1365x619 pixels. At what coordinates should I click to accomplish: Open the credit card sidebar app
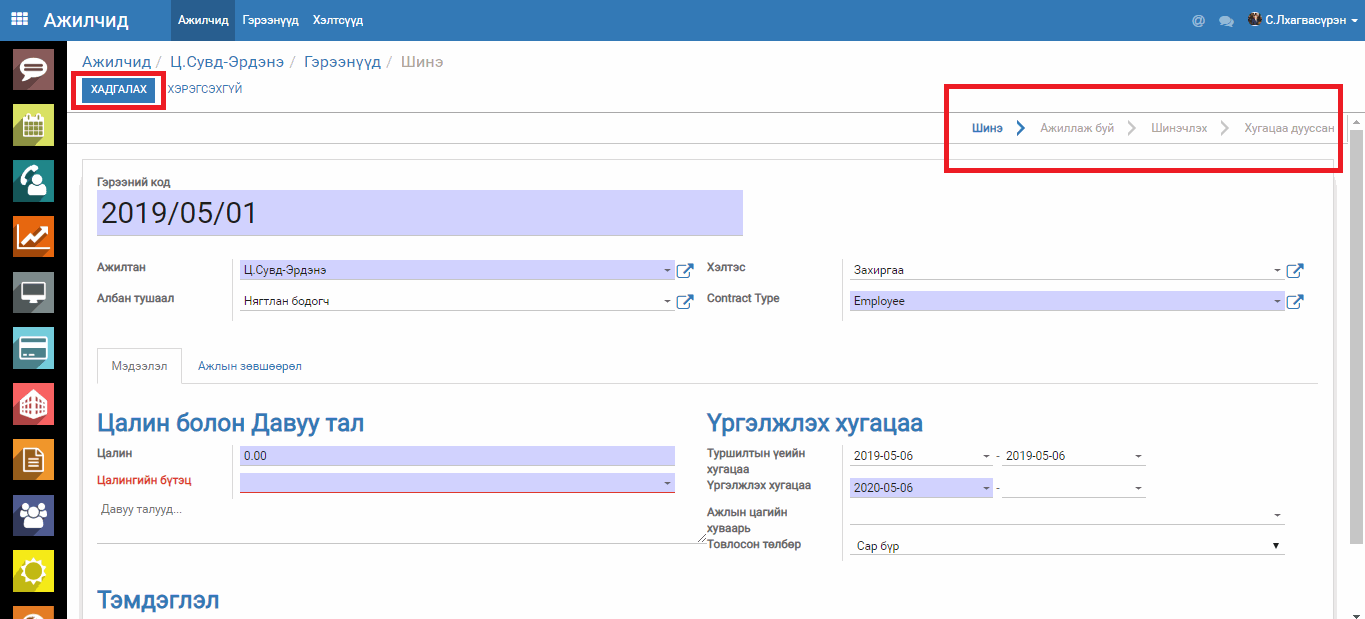[x=33, y=348]
